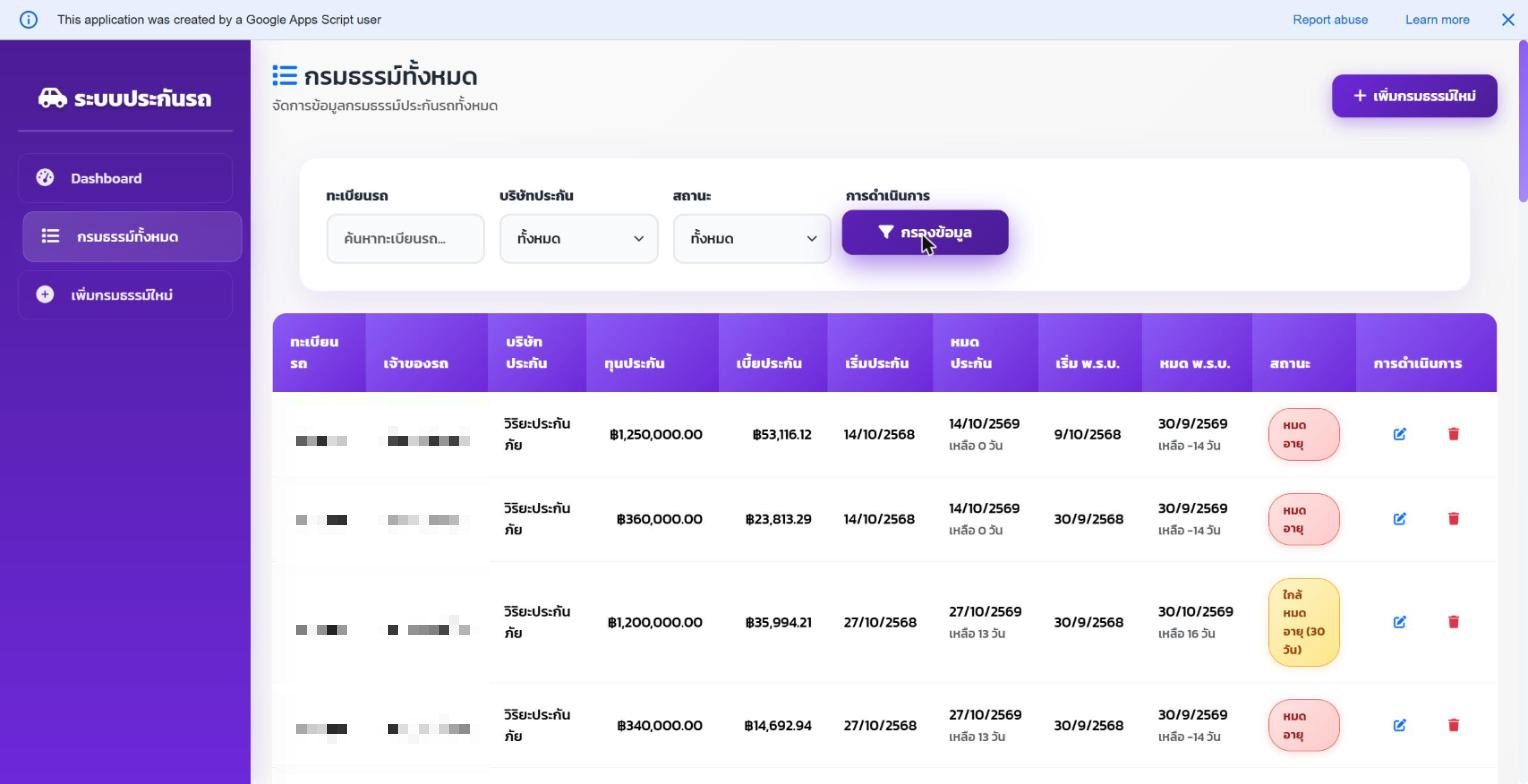Click the page vertical scrollbar

(x=1523, y=120)
